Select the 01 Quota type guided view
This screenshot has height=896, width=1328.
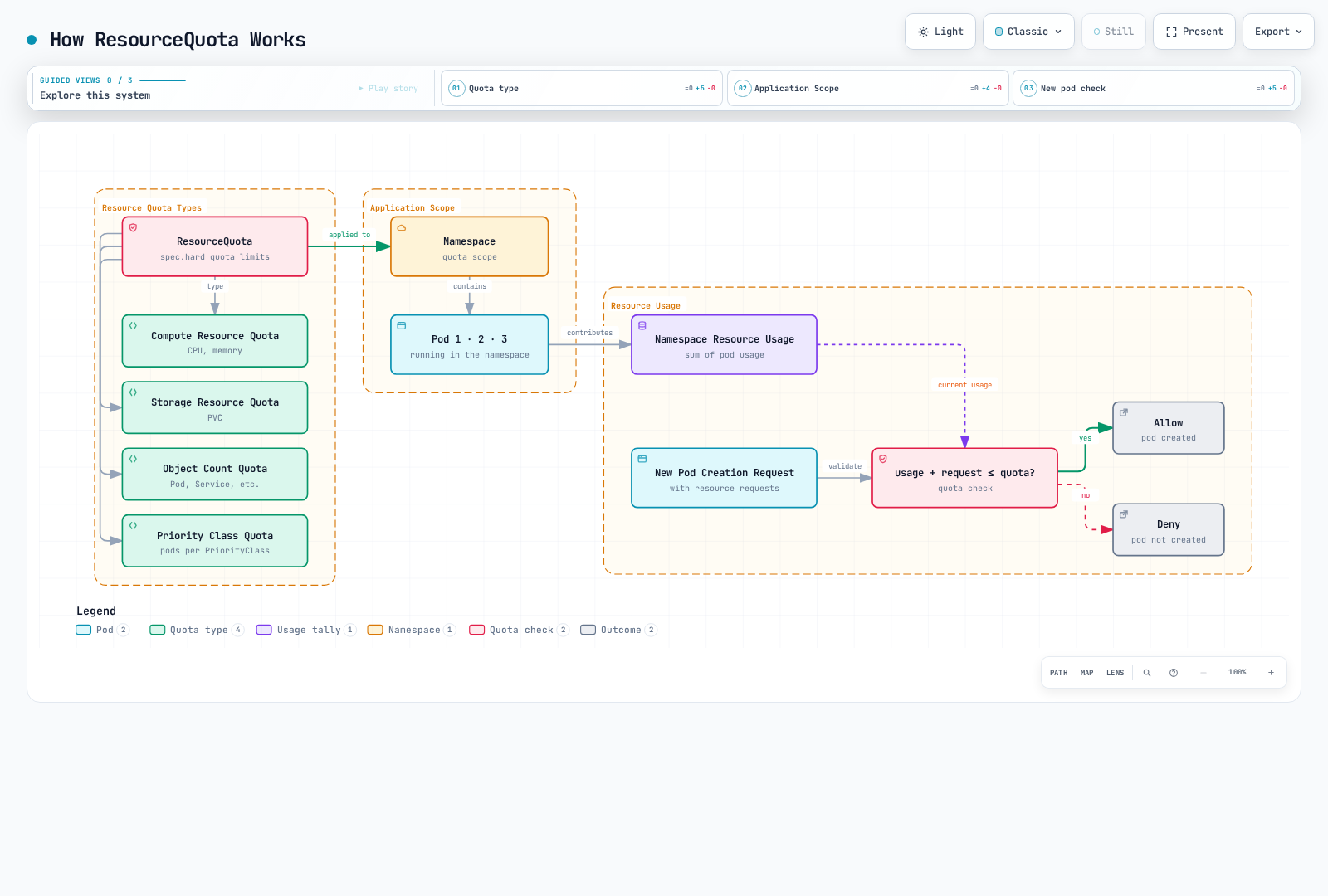pyautogui.click(x=582, y=88)
